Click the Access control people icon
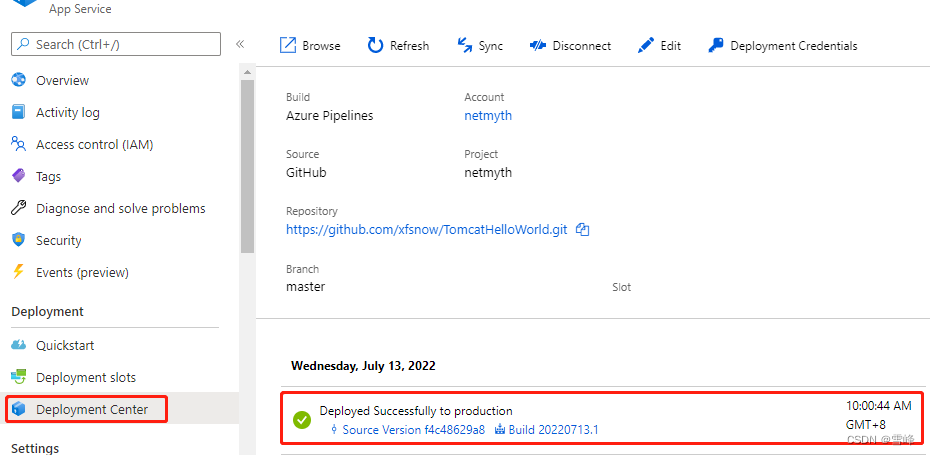 pos(19,144)
